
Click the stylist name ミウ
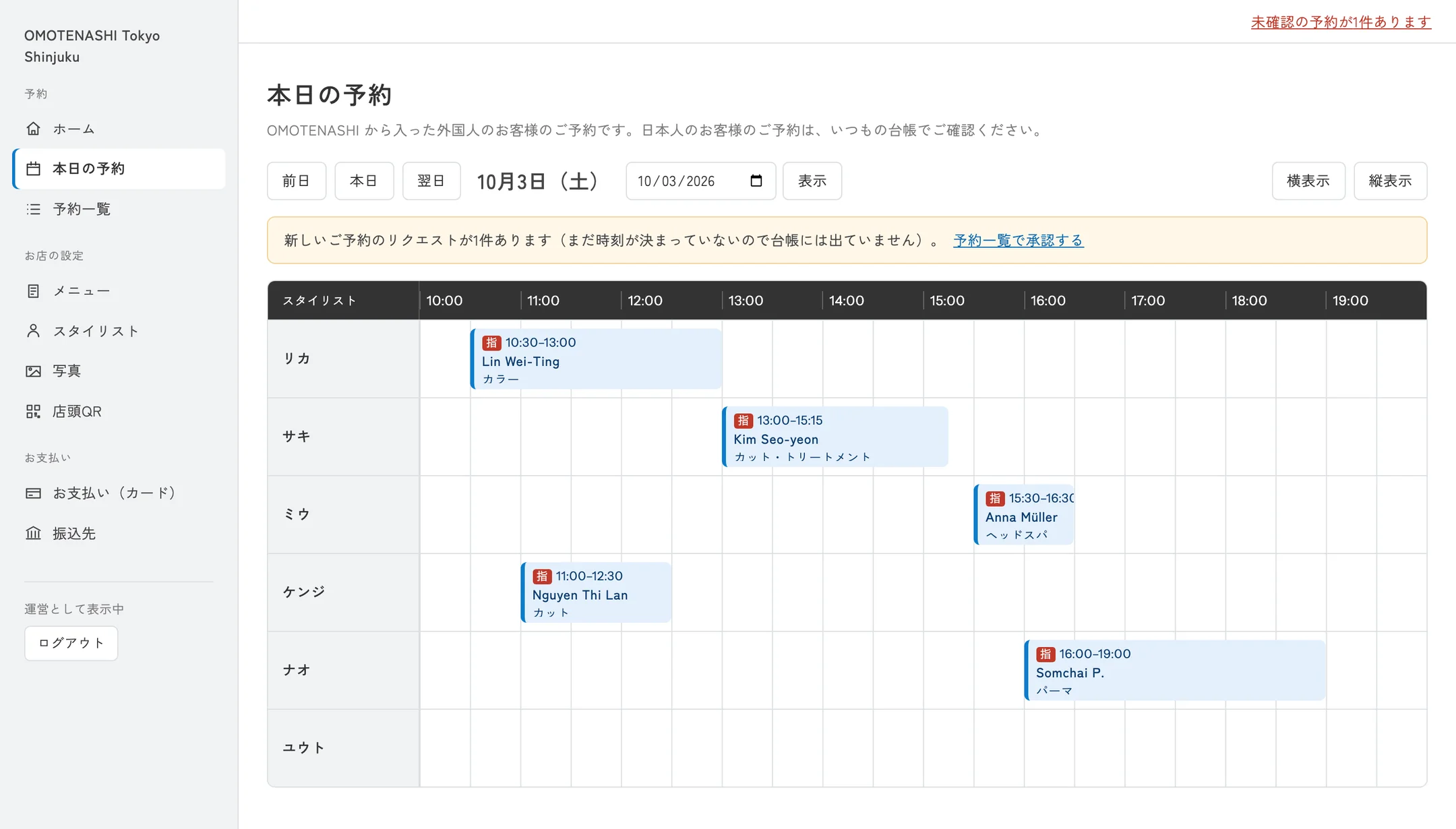(297, 514)
